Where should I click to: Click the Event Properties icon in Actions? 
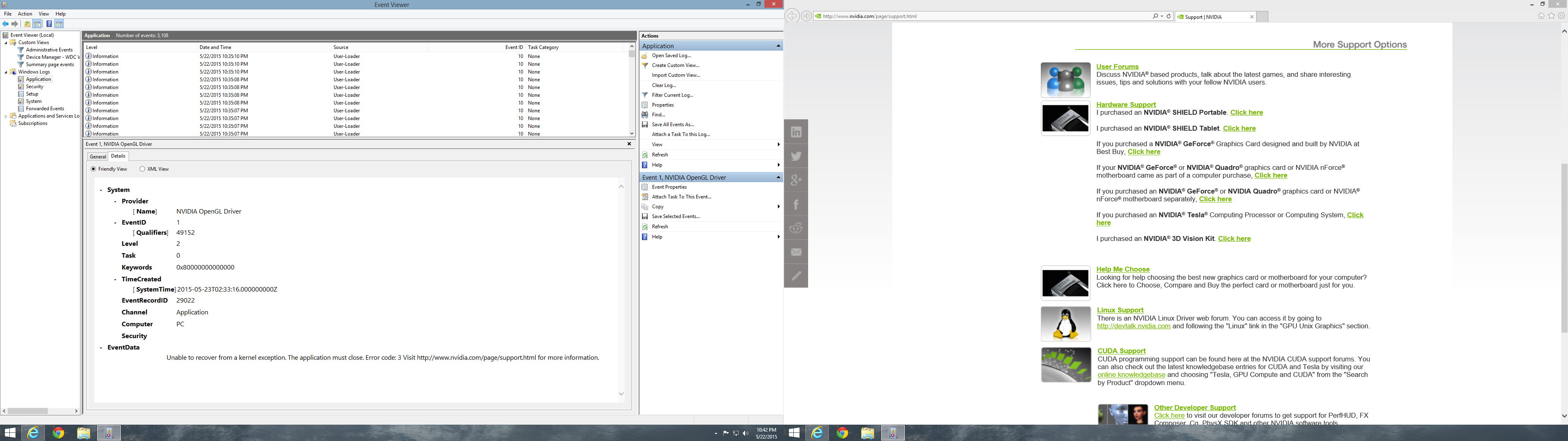click(645, 187)
